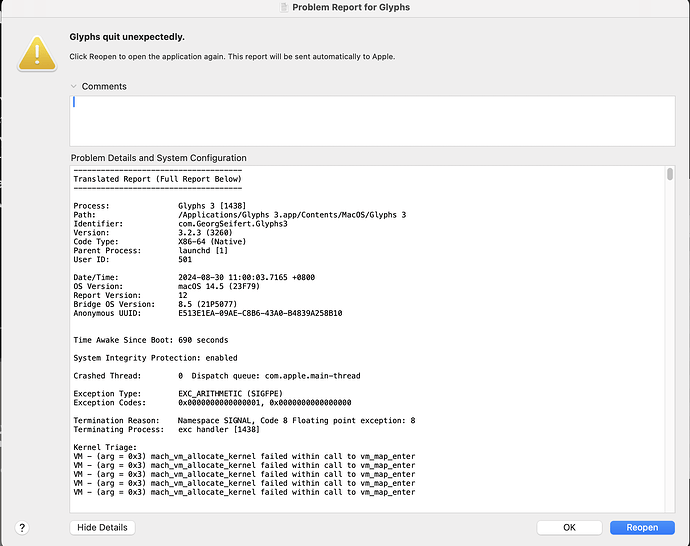Click inside the Comments text field
Viewport: 690px width, 546px height.
tap(370, 120)
